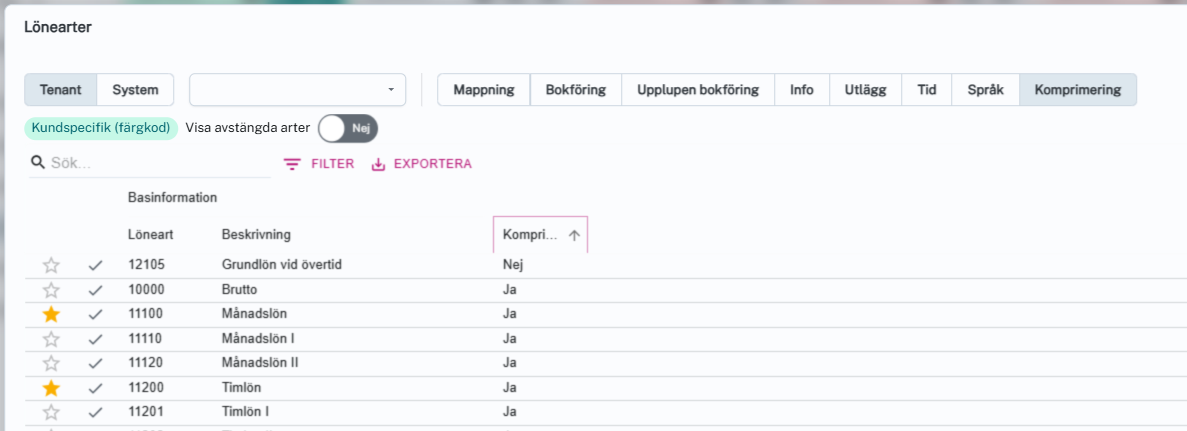
Task: Click the checkmark on 11120 Månadslön II row
Action: coord(96,363)
